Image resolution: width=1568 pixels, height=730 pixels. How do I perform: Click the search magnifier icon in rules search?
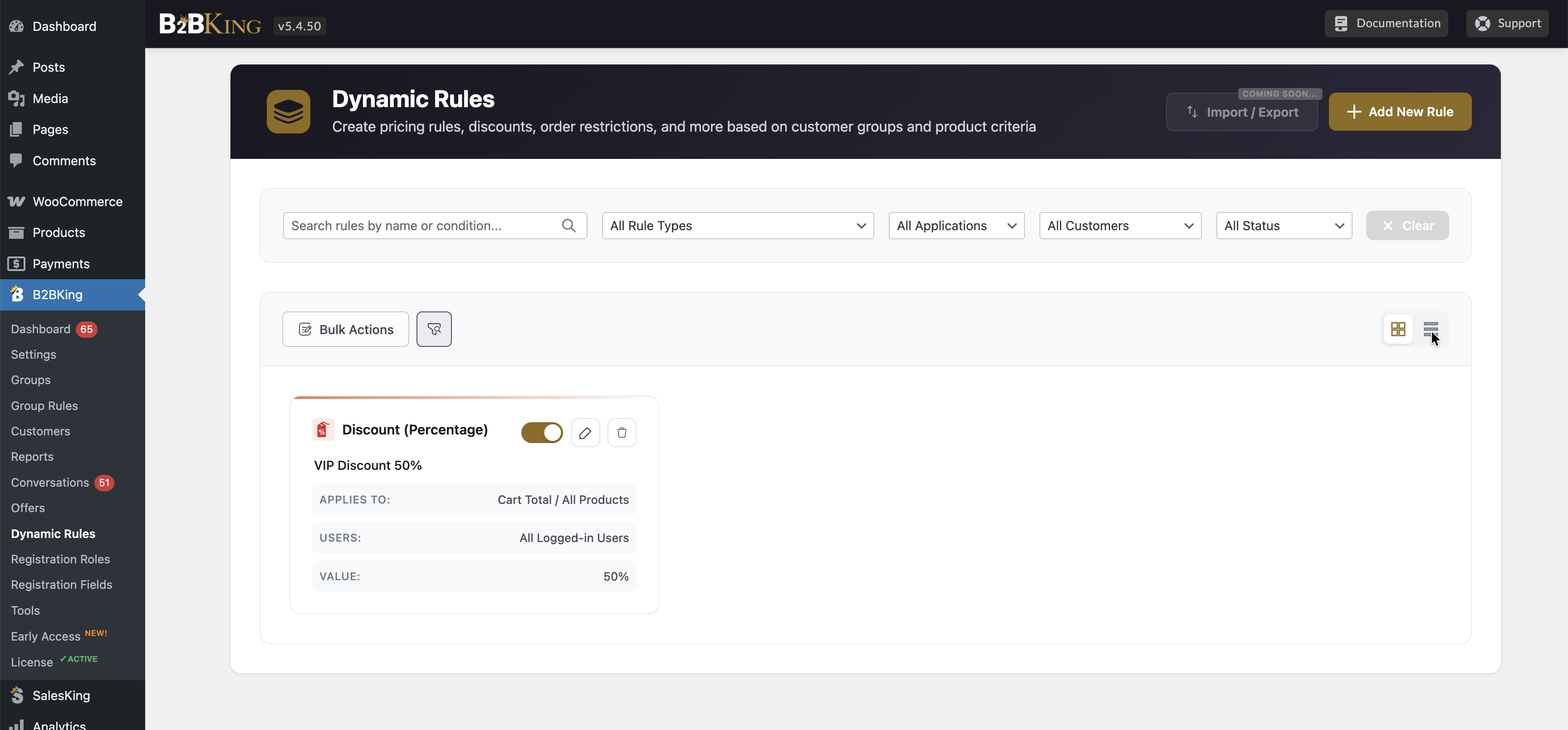point(568,226)
